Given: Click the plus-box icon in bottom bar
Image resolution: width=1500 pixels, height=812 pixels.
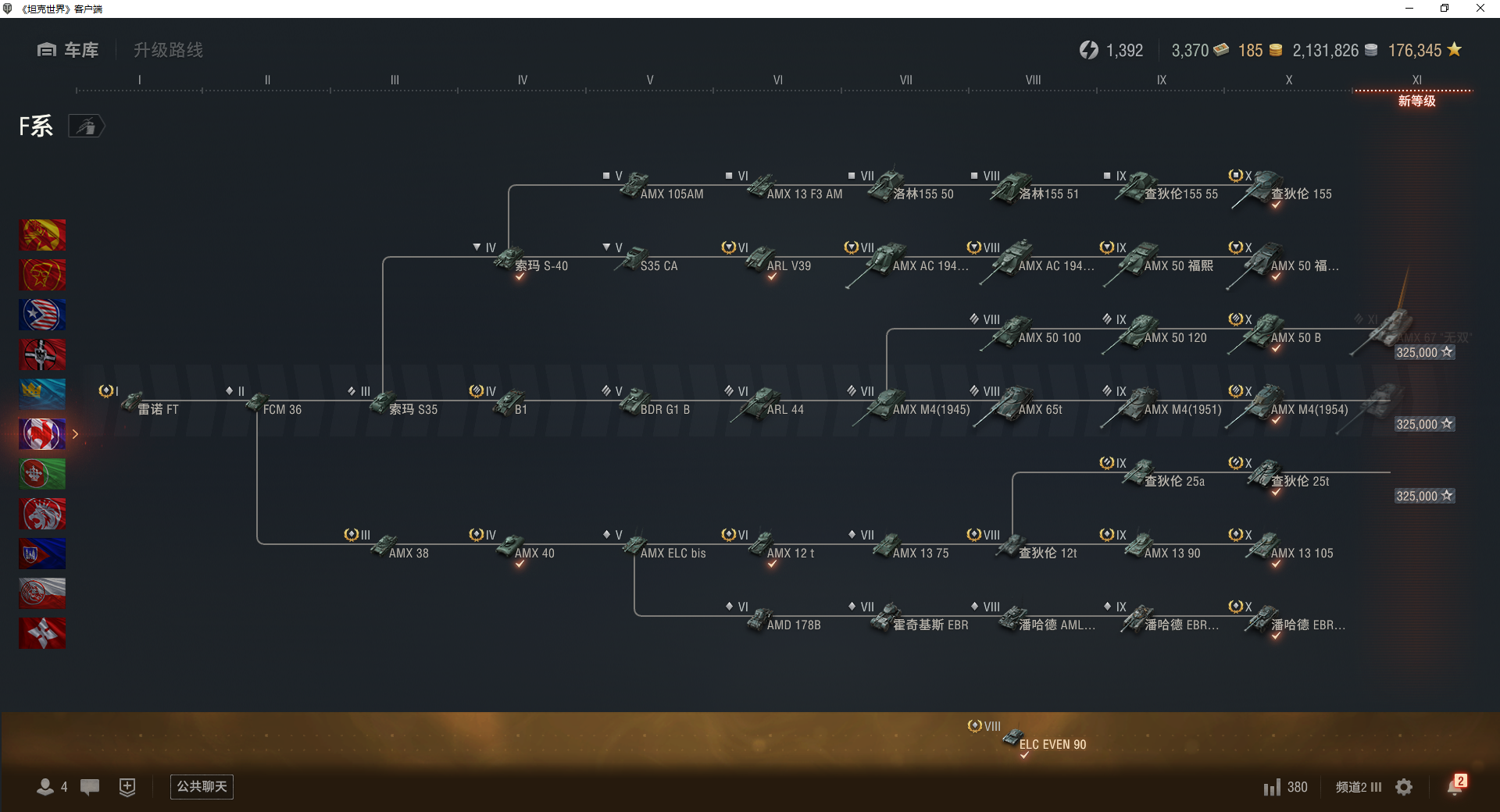Looking at the screenshot, I should click(x=127, y=787).
